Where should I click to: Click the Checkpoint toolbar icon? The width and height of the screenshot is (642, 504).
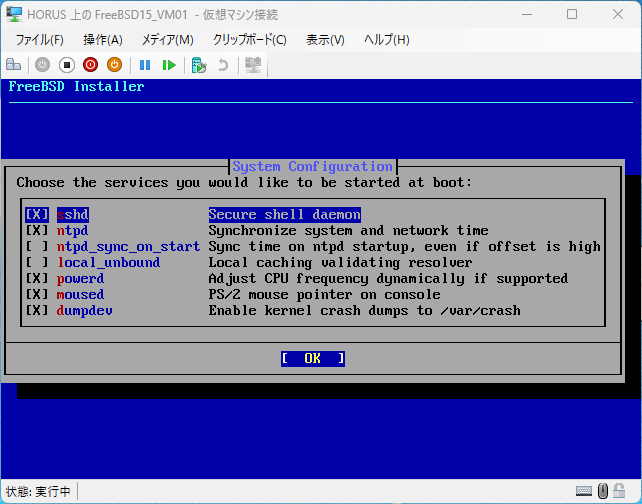click(x=199, y=65)
